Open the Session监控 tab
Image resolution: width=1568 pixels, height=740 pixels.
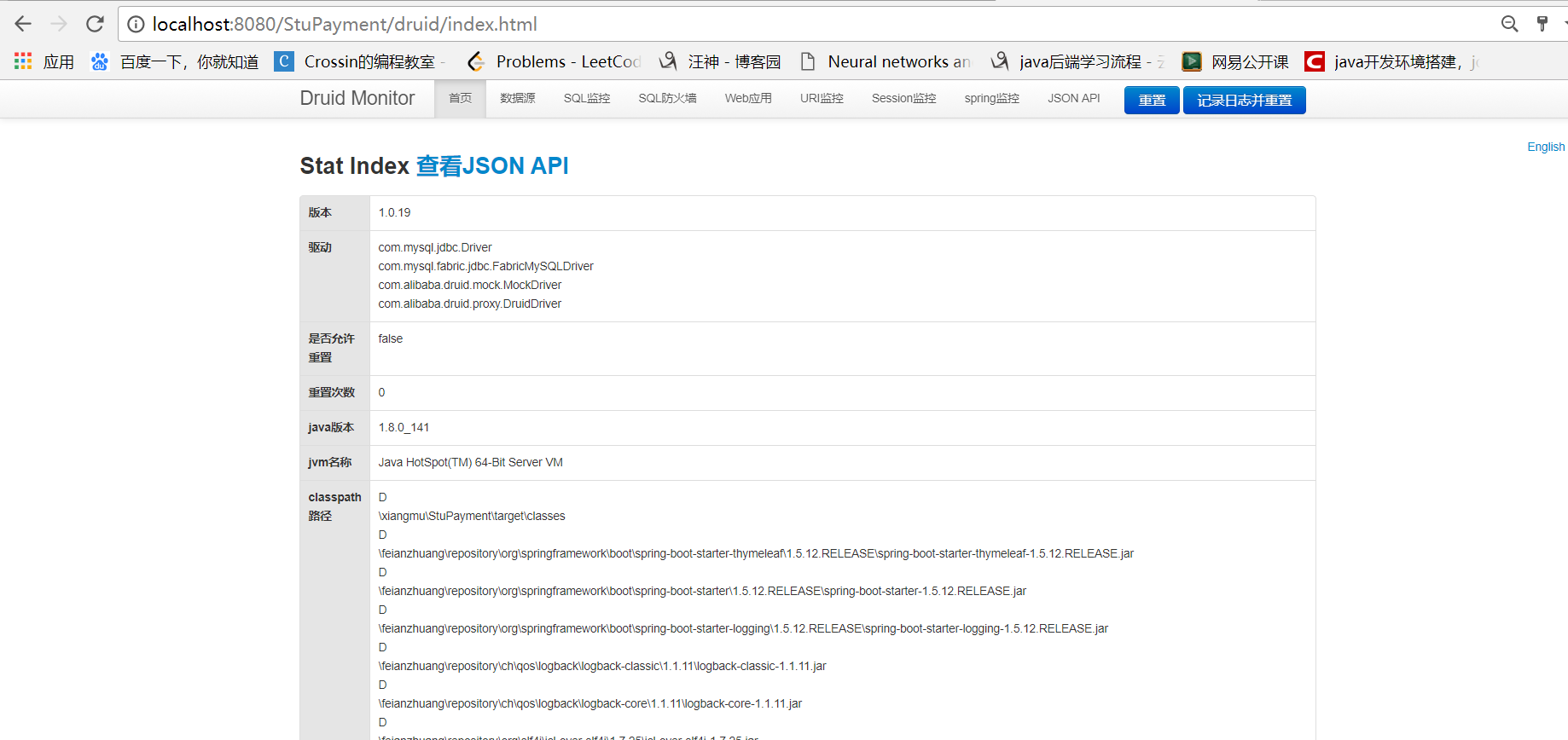tap(904, 99)
